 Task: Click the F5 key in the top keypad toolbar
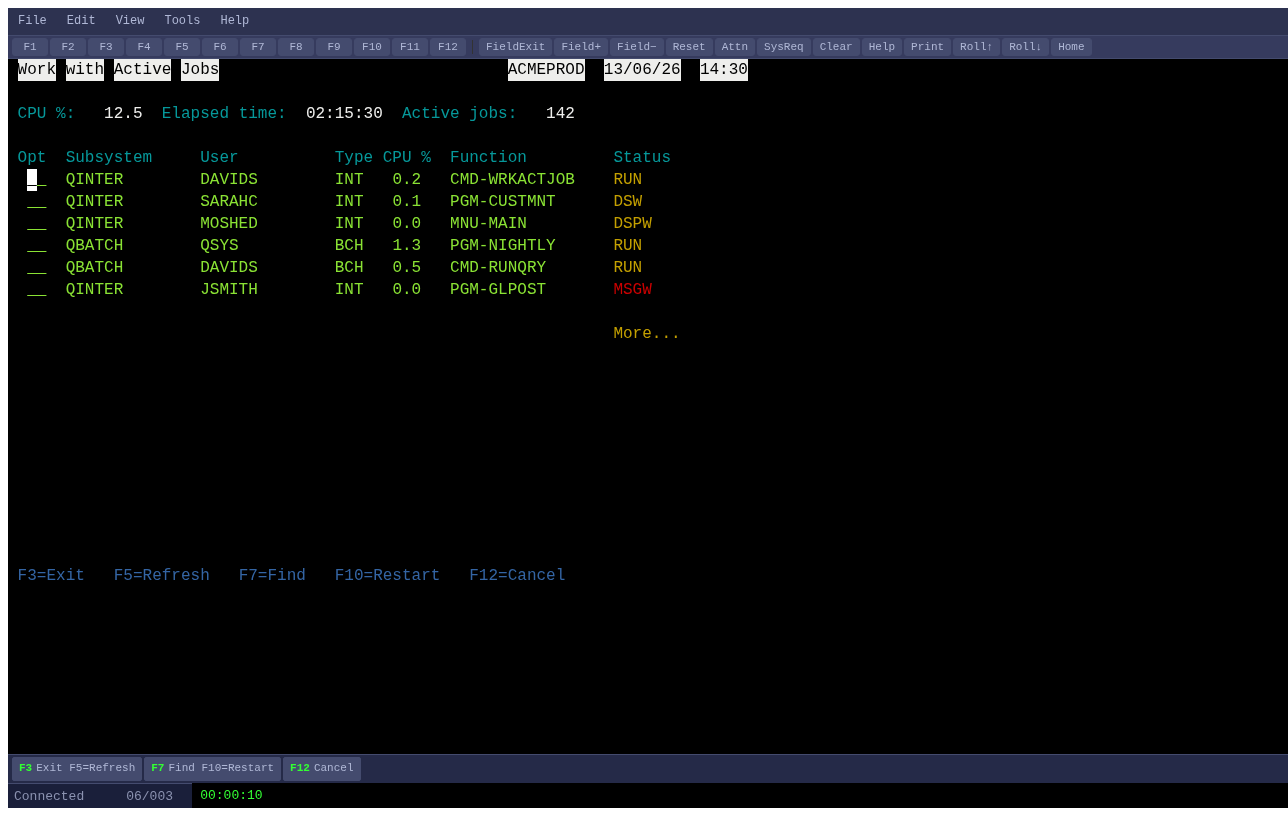pyautogui.click(x=182, y=47)
